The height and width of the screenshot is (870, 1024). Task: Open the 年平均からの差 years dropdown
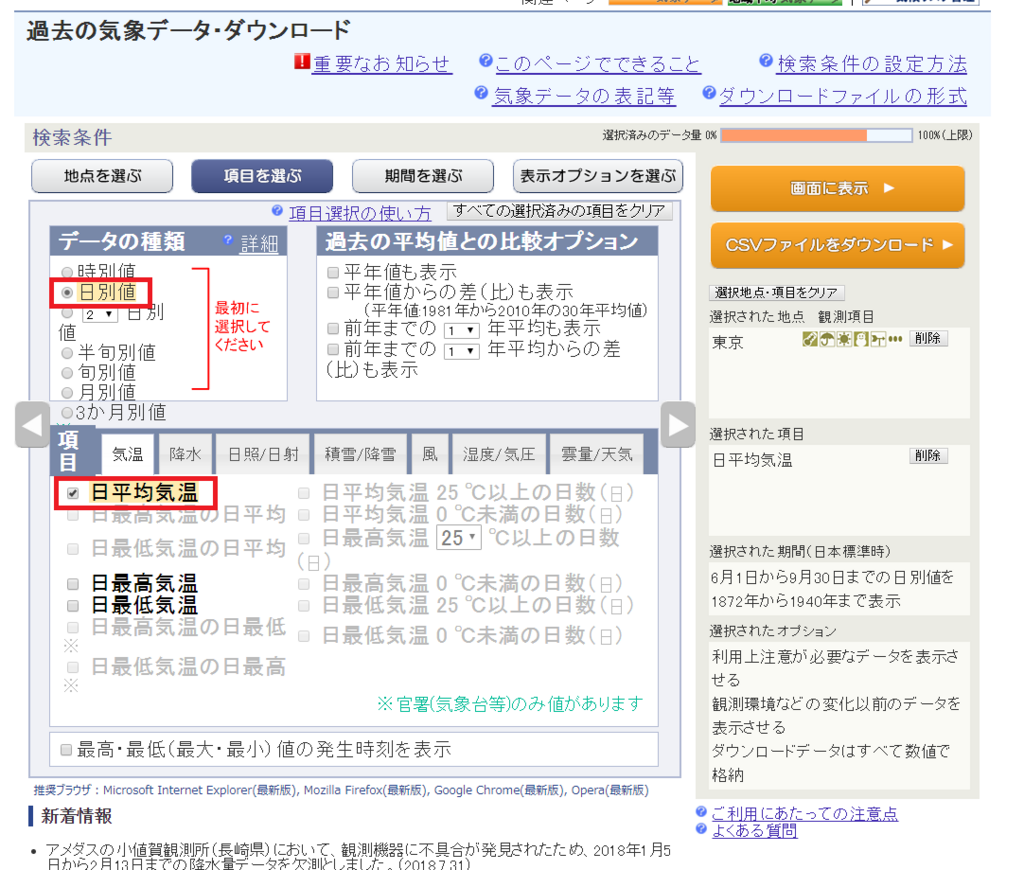click(462, 351)
